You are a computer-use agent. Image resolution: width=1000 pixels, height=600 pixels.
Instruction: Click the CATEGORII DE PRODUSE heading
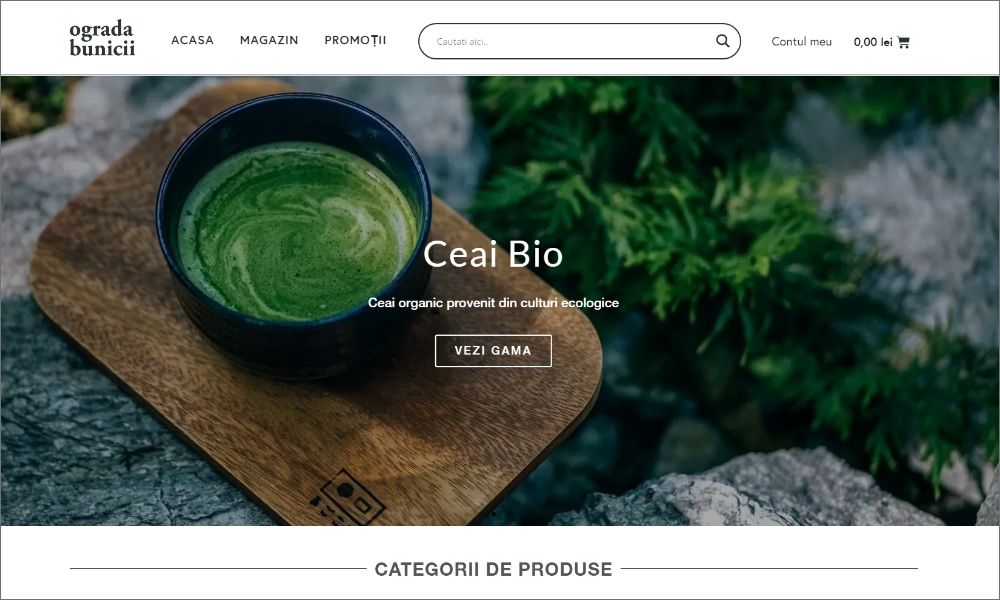(493, 569)
